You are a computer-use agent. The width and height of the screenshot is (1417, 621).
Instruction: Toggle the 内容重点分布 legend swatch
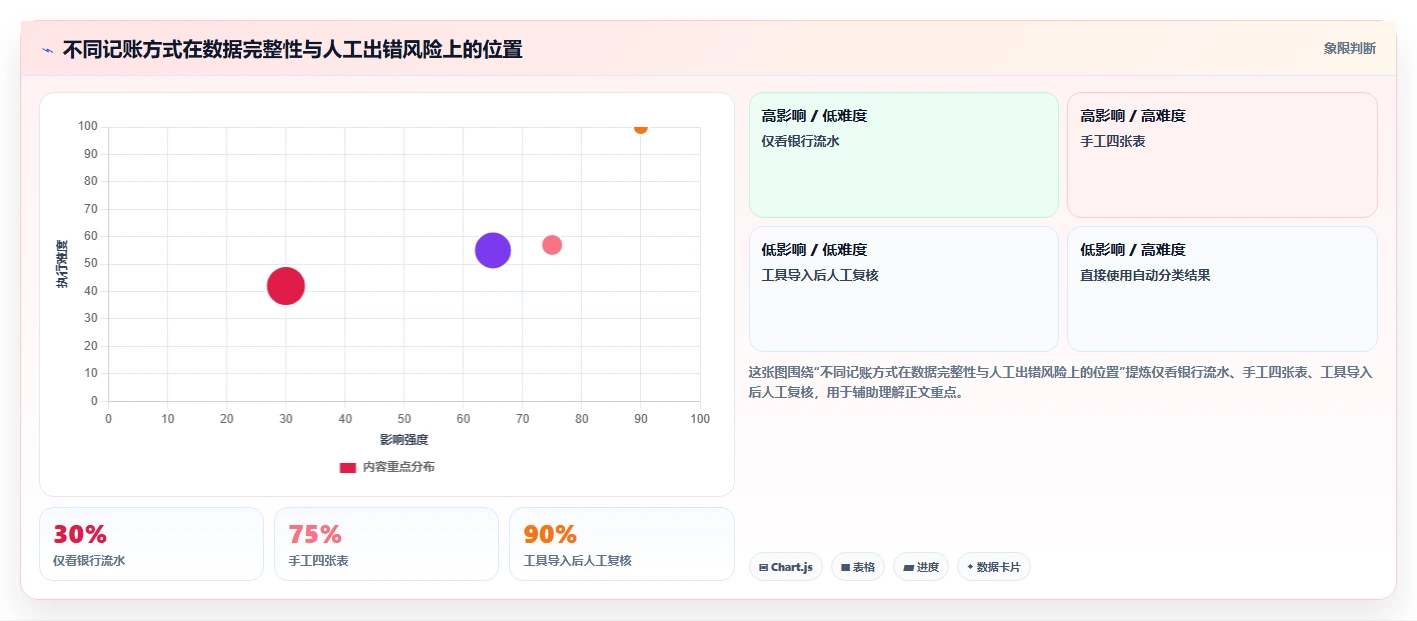[347, 467]
